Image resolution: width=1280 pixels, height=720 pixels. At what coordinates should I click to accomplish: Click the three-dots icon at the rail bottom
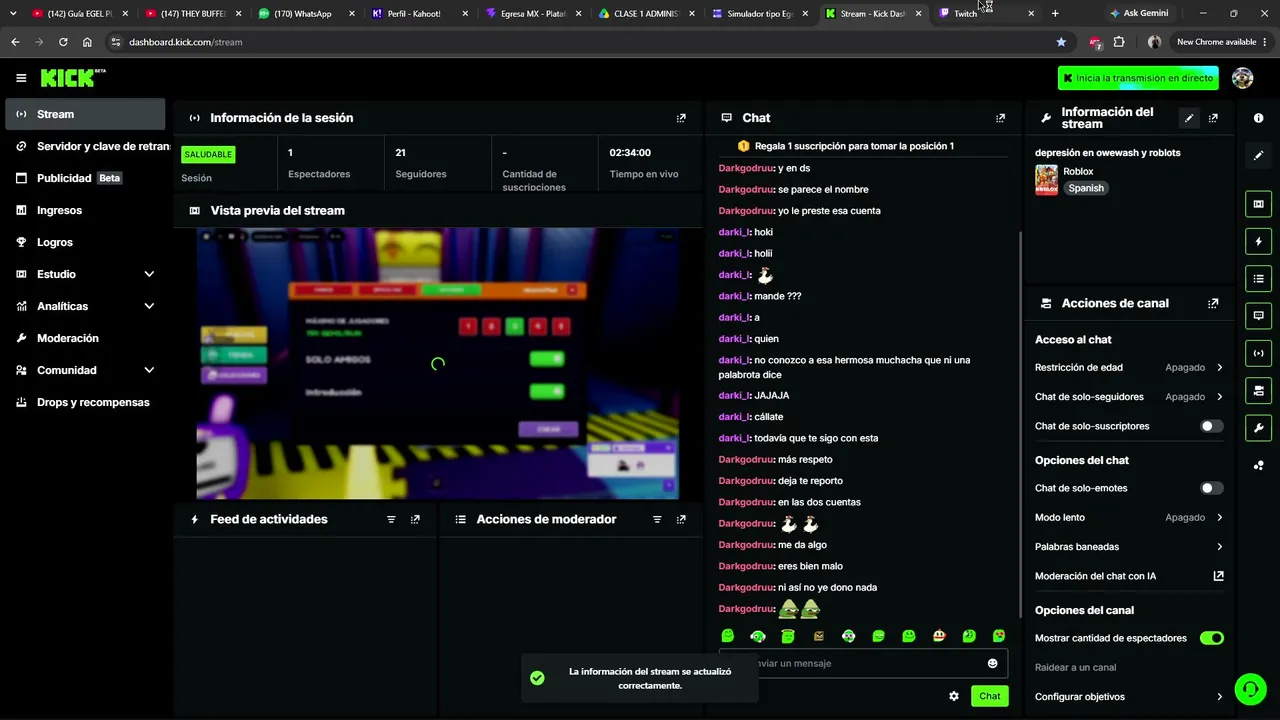tap(1258, 465)
